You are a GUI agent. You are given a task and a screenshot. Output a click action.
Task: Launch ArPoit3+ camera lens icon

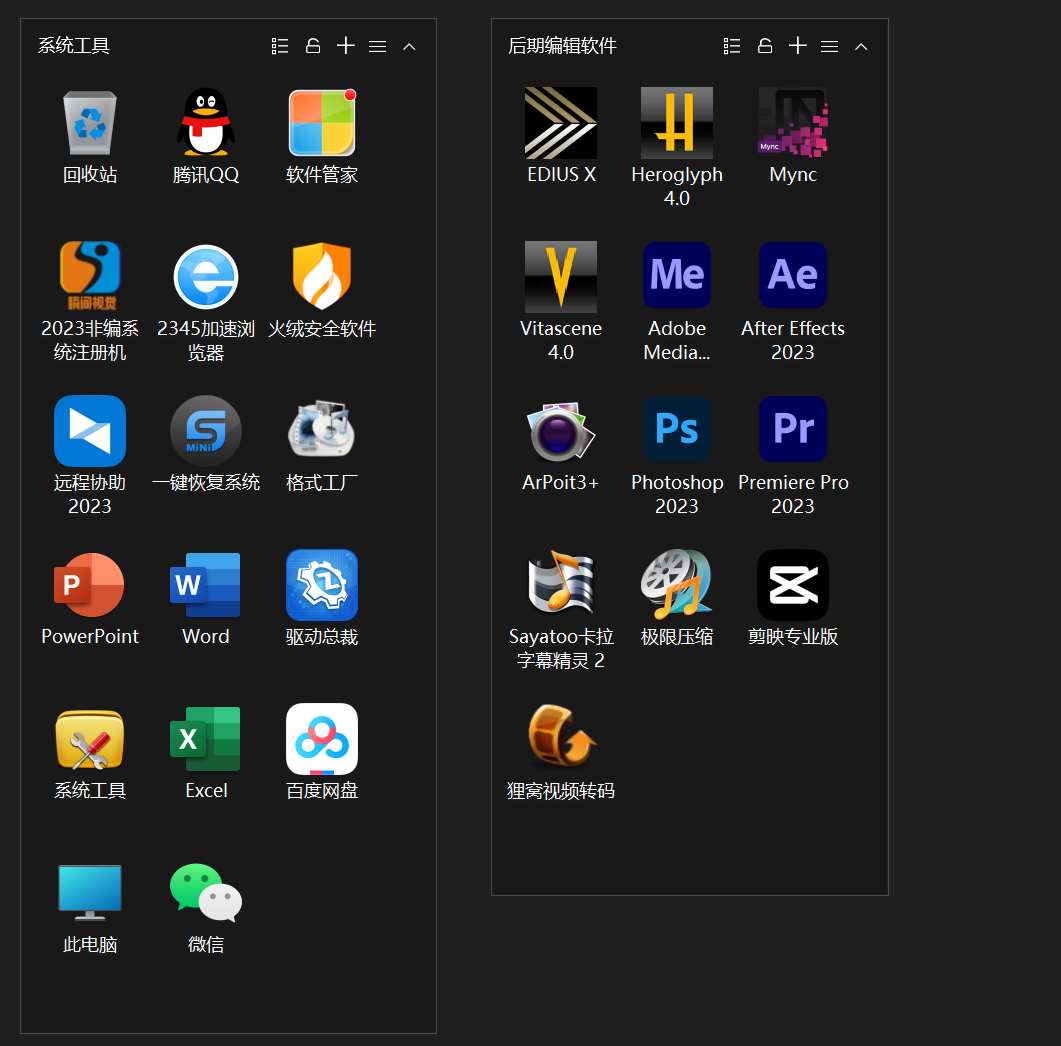click(x=561, y=431)
